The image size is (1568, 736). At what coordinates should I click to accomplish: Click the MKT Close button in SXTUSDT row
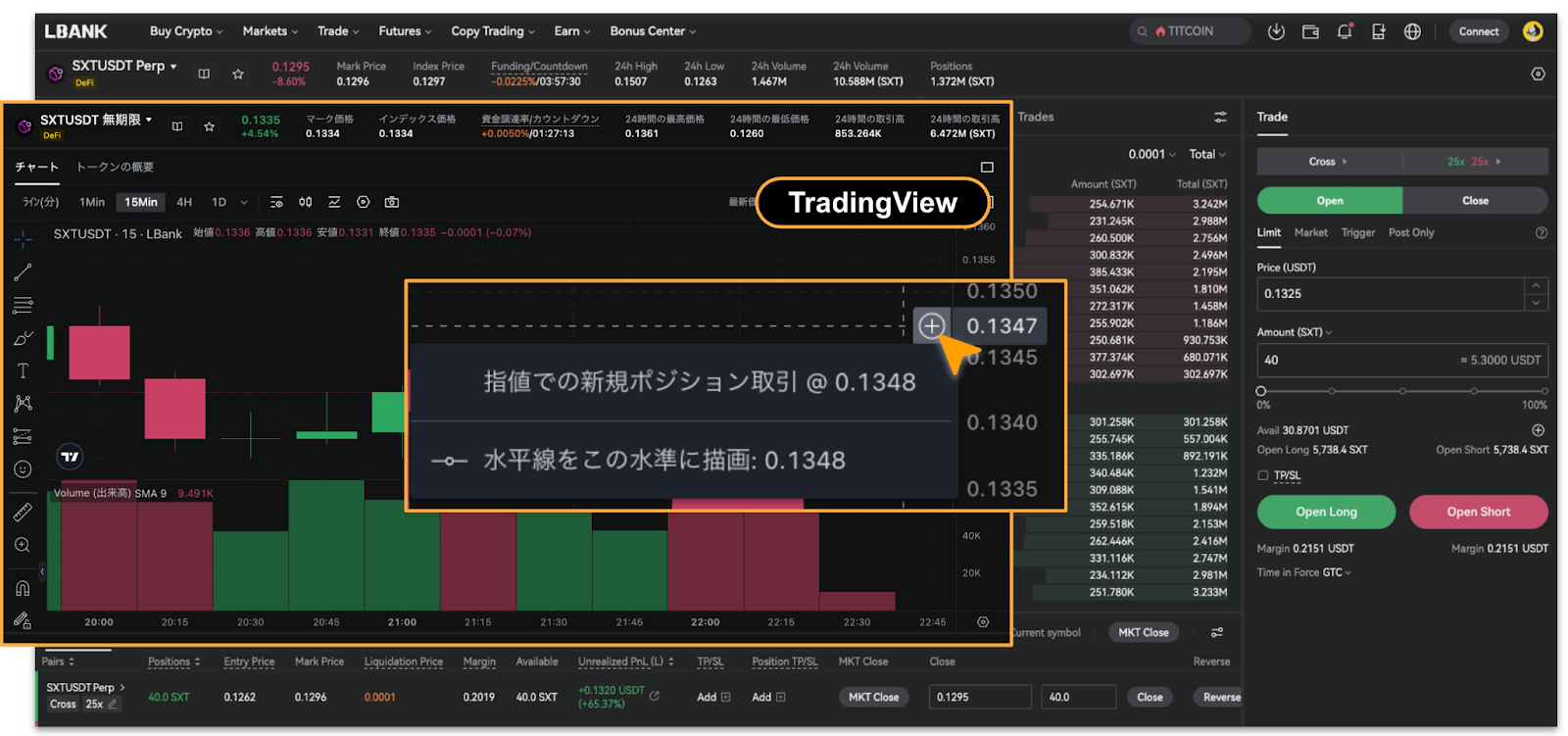coord(873,697)
